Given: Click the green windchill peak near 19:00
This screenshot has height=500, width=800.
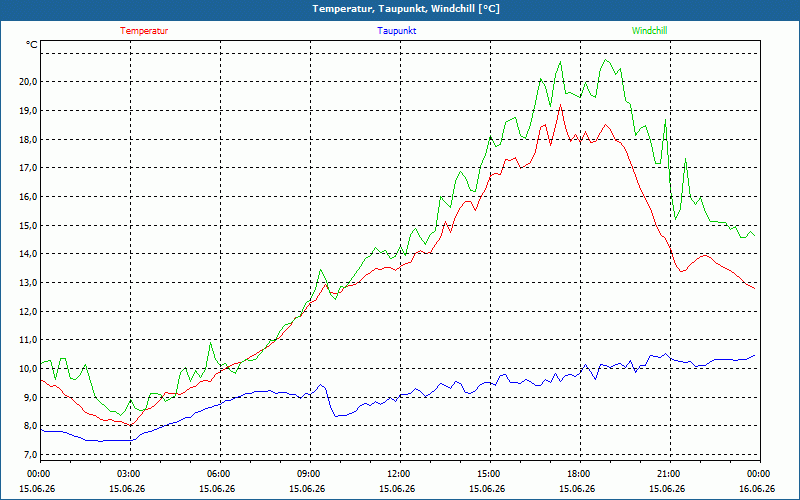Looking at the screenshot, I should [x=606, y=60].
